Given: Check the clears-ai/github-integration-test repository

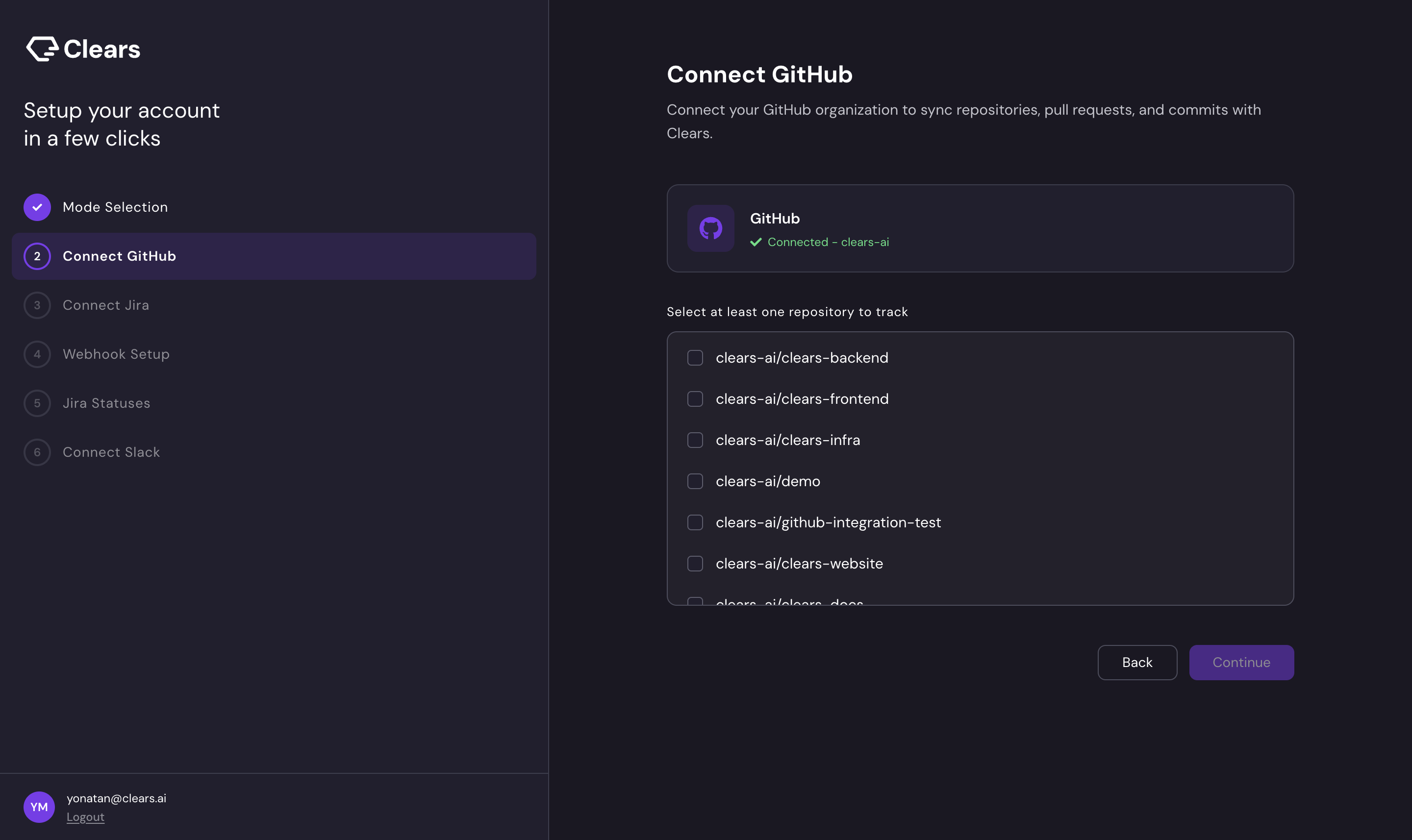Looking at the screenshot, I should pos(695,522).
